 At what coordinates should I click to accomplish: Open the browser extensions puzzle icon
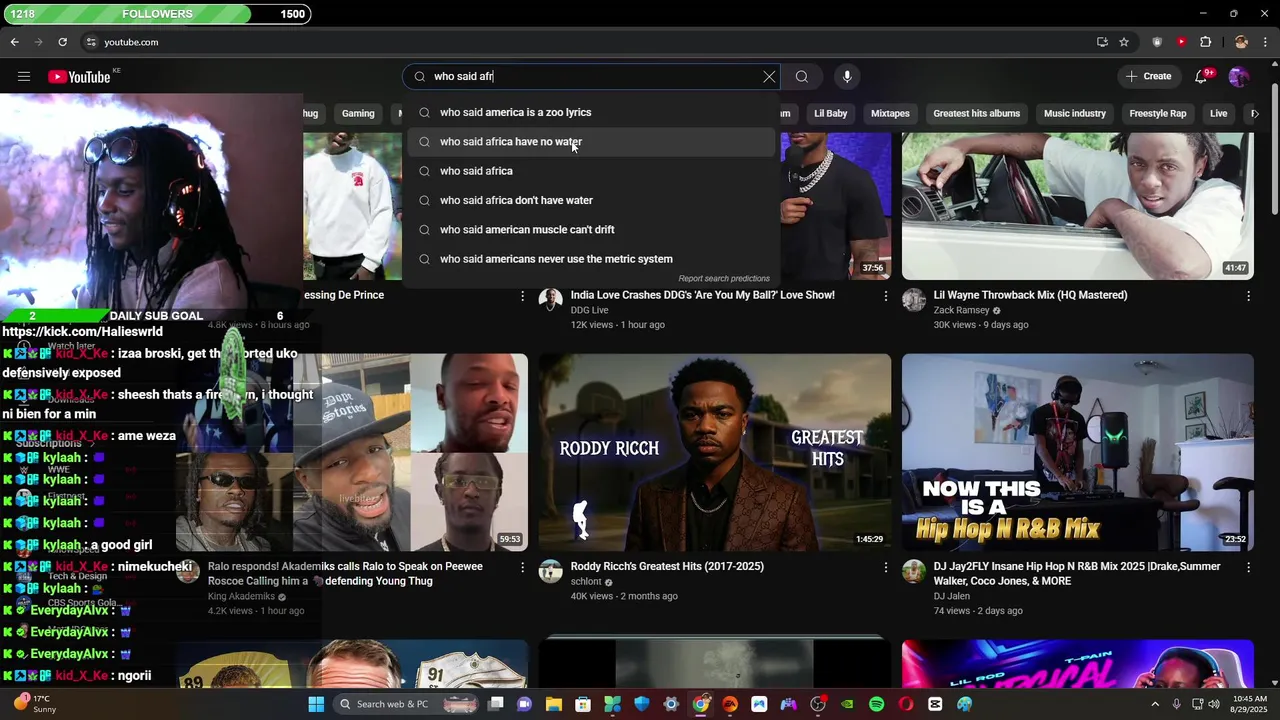(1206, 42)
